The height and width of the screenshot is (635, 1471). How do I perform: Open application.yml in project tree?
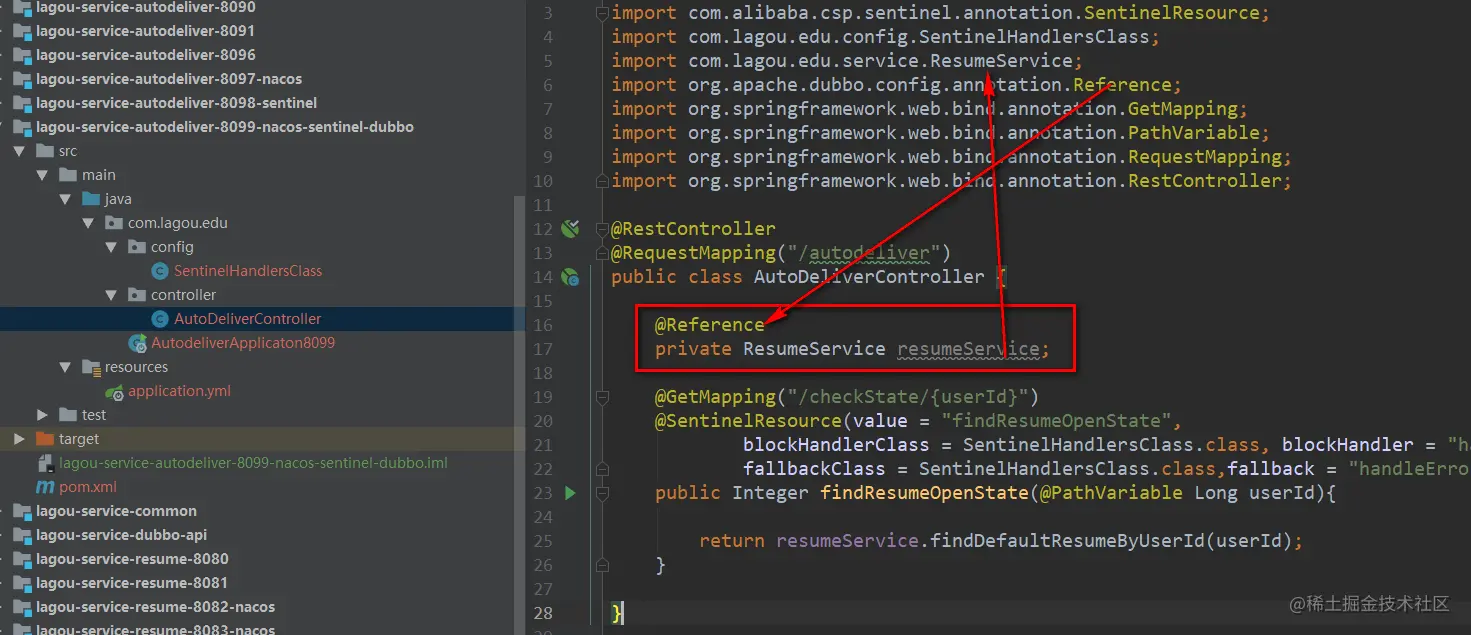(x=179, y=391)
